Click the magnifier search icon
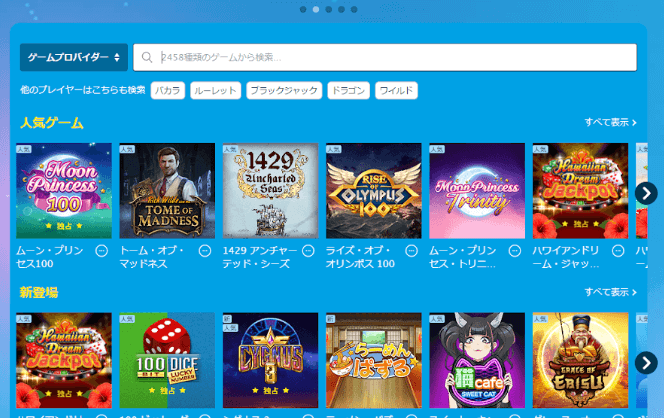Viewport: 664px width, 418px height. [147, 57]
